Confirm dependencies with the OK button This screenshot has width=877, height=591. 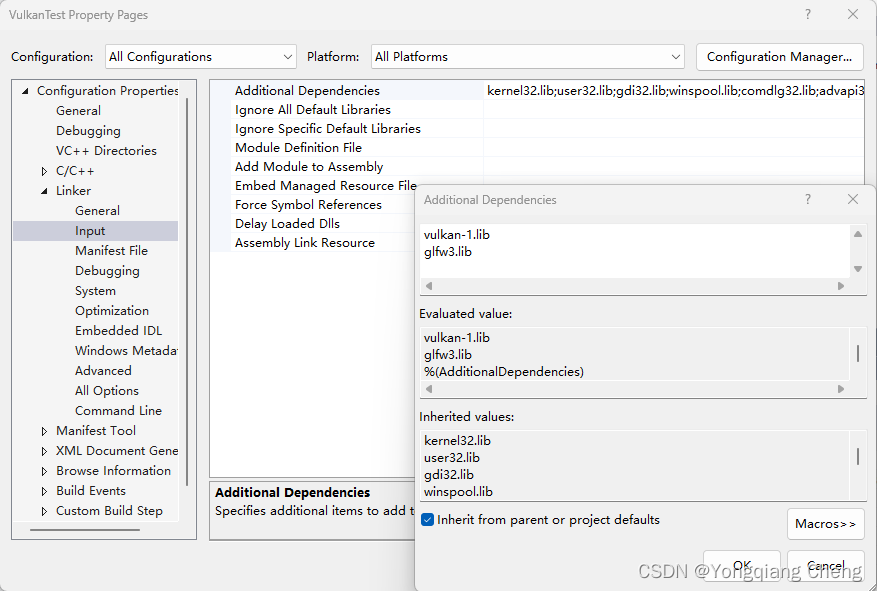[x=742, y=565]
